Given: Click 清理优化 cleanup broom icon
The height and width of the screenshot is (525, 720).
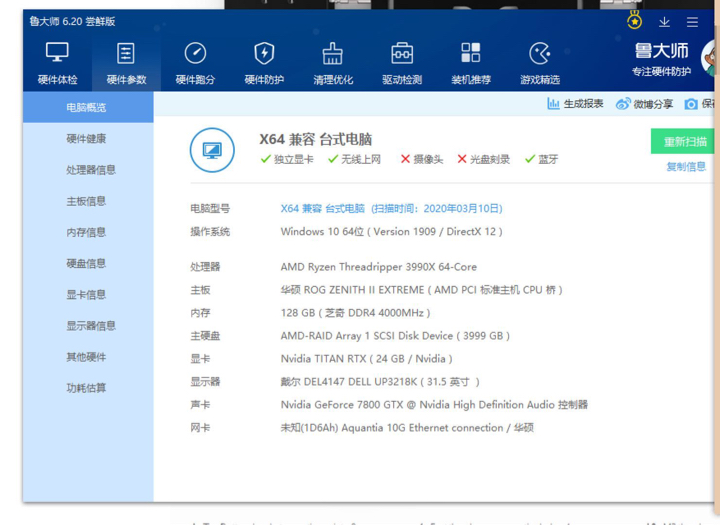Looking at the screenshot, I should (x=333, y=54).
